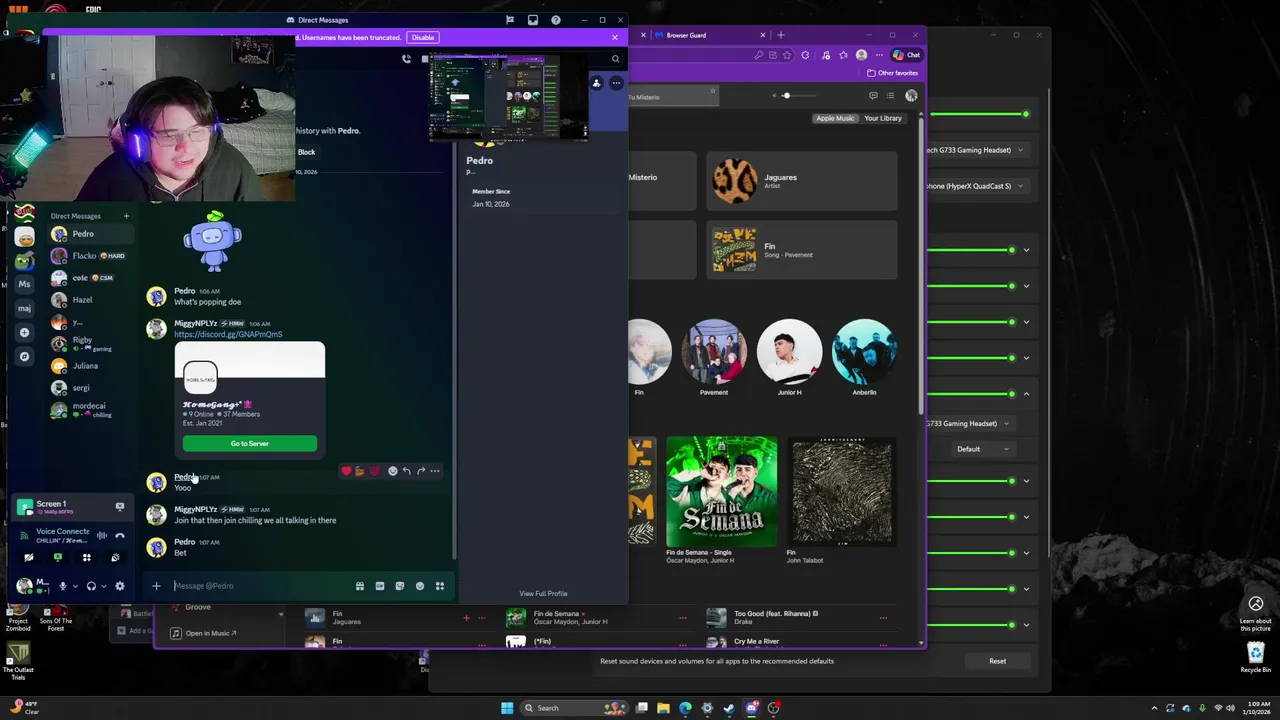Disconnect from the voice channel
The width and height of the screenshot is (1280, 720).
120,536
